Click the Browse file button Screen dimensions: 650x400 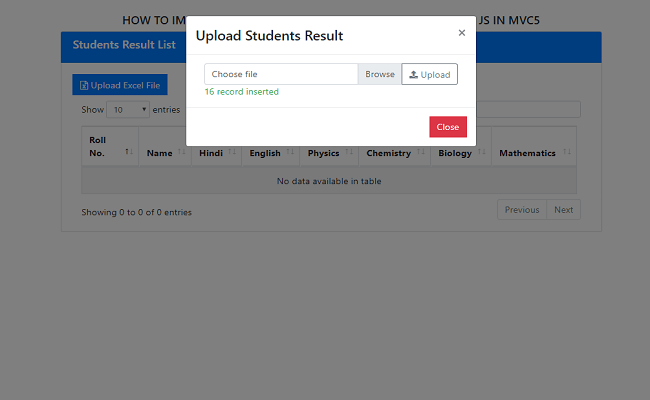coord(380,74)
